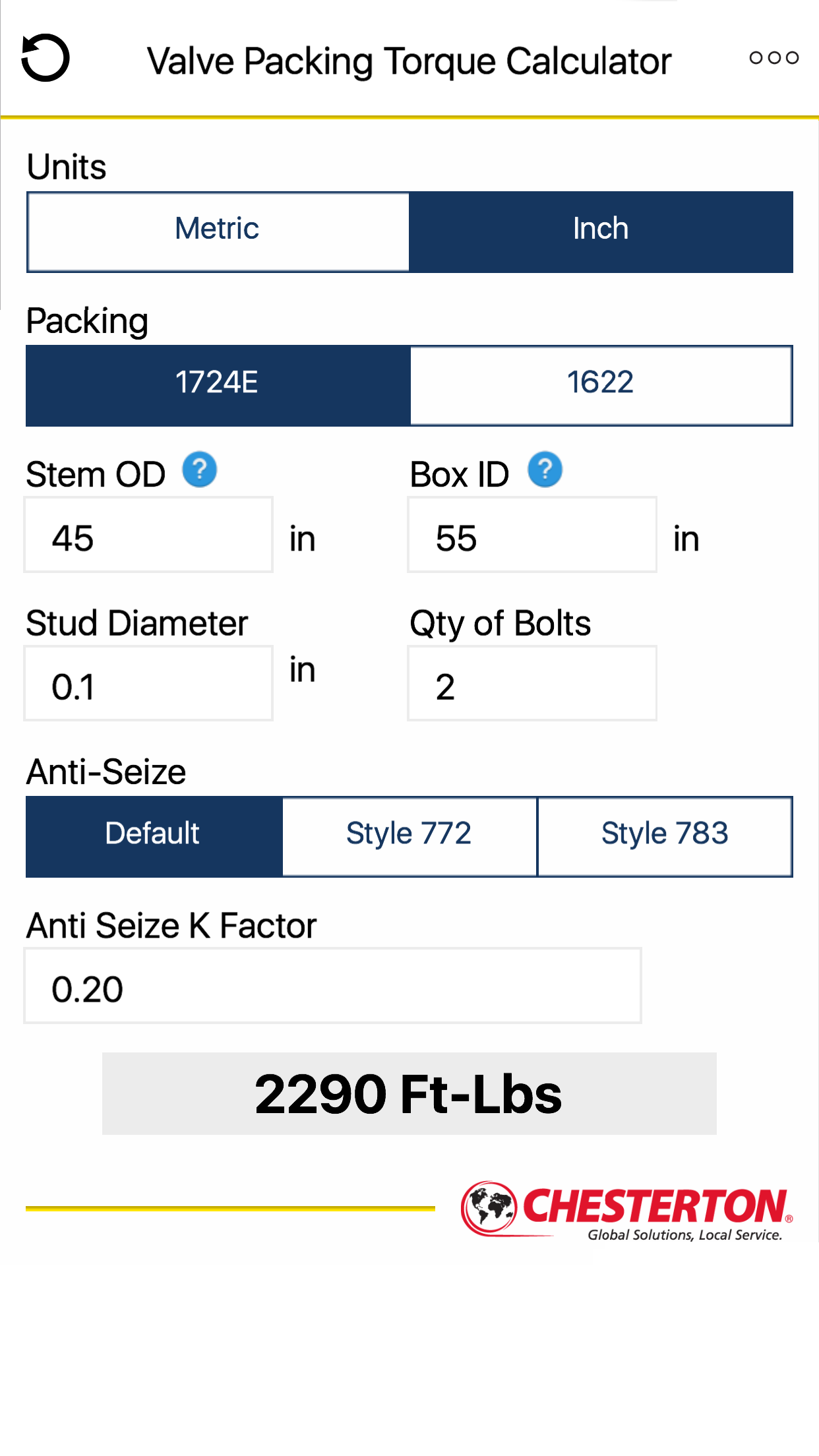The image size is (819, 1456).
Task: Select Anti-Seize Style 772
Action: tap(408, 835)
